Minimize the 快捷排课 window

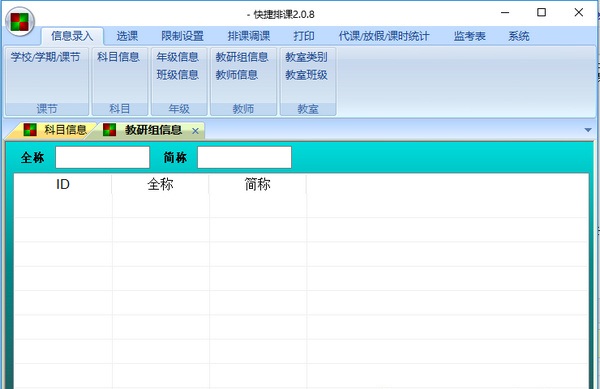pos(505,13)
